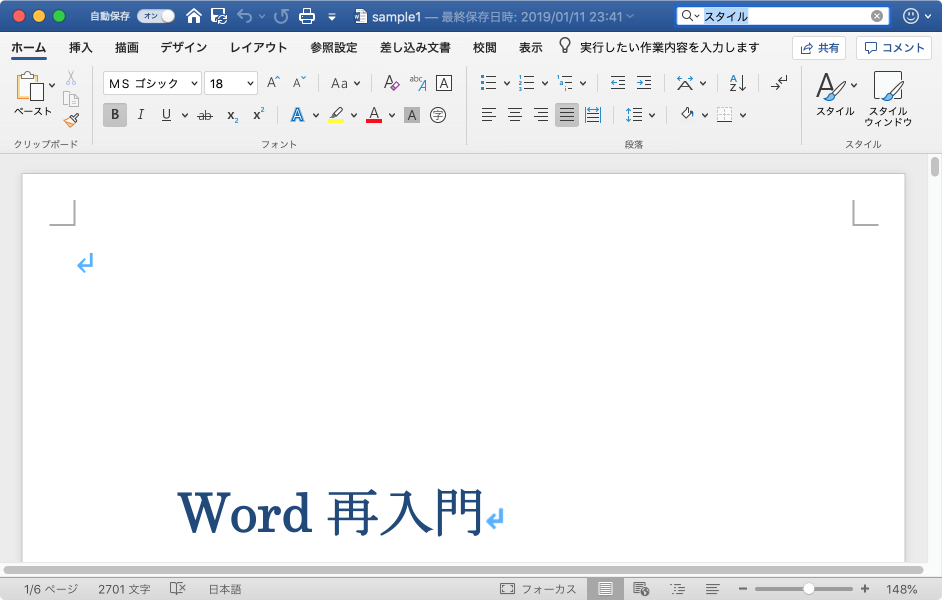Open the デザイン tab
This screenshot has width=942, height=600.
click(x=184, y=47)
